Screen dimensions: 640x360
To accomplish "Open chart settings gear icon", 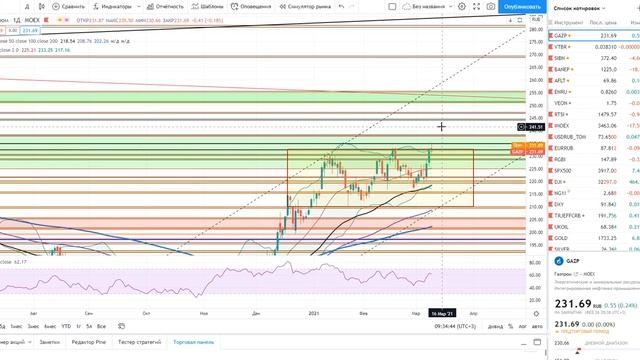I will click(462, 7).
